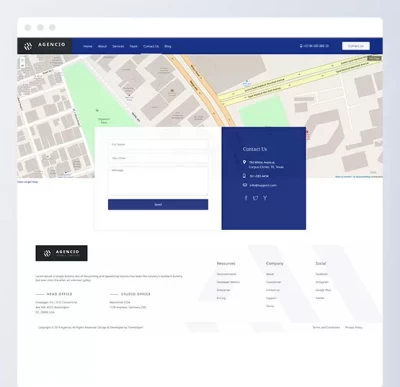The image size is (400, 387).
Task: Open Documentation under Resources
Action: 226,274
